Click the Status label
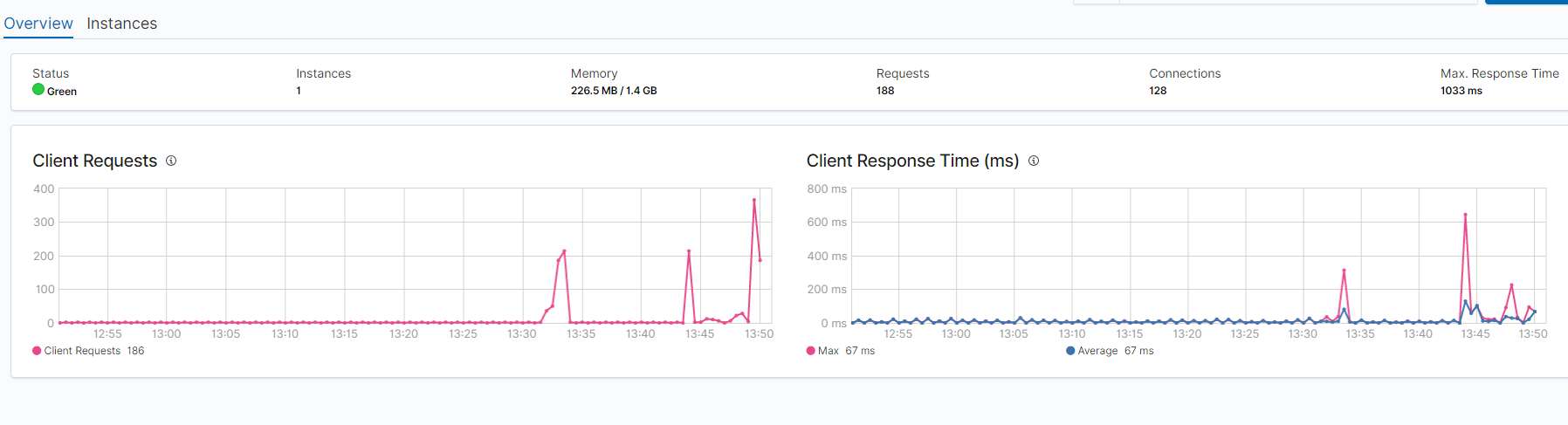The image size is (1568, 425). 51,73
